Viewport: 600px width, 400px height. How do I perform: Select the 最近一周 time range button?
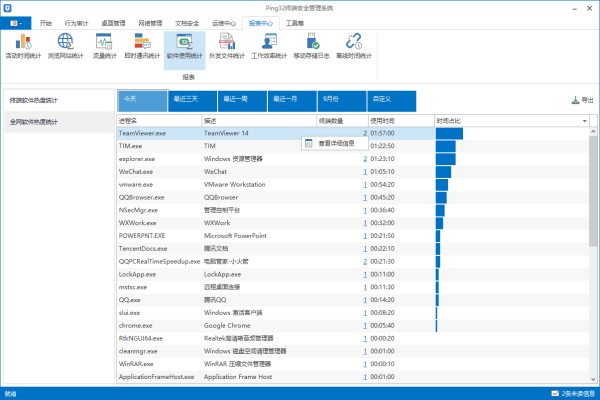[242, 101]
